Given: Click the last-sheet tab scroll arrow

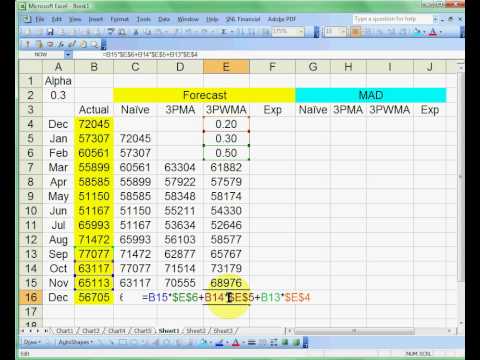Looking at the screenshot, I should point(46,331).
